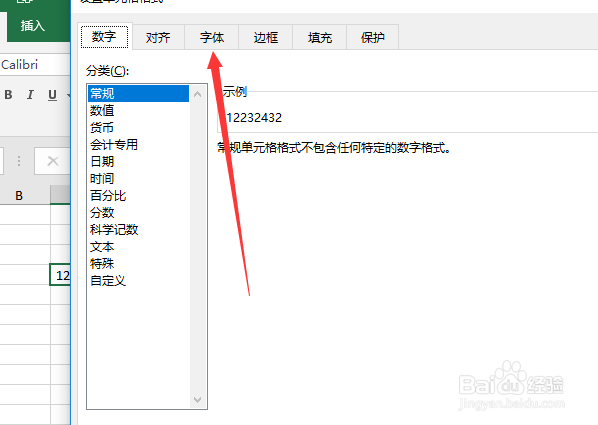Click the Calibri font name box
The image size is (598, 425).
(x=34, y=64)
